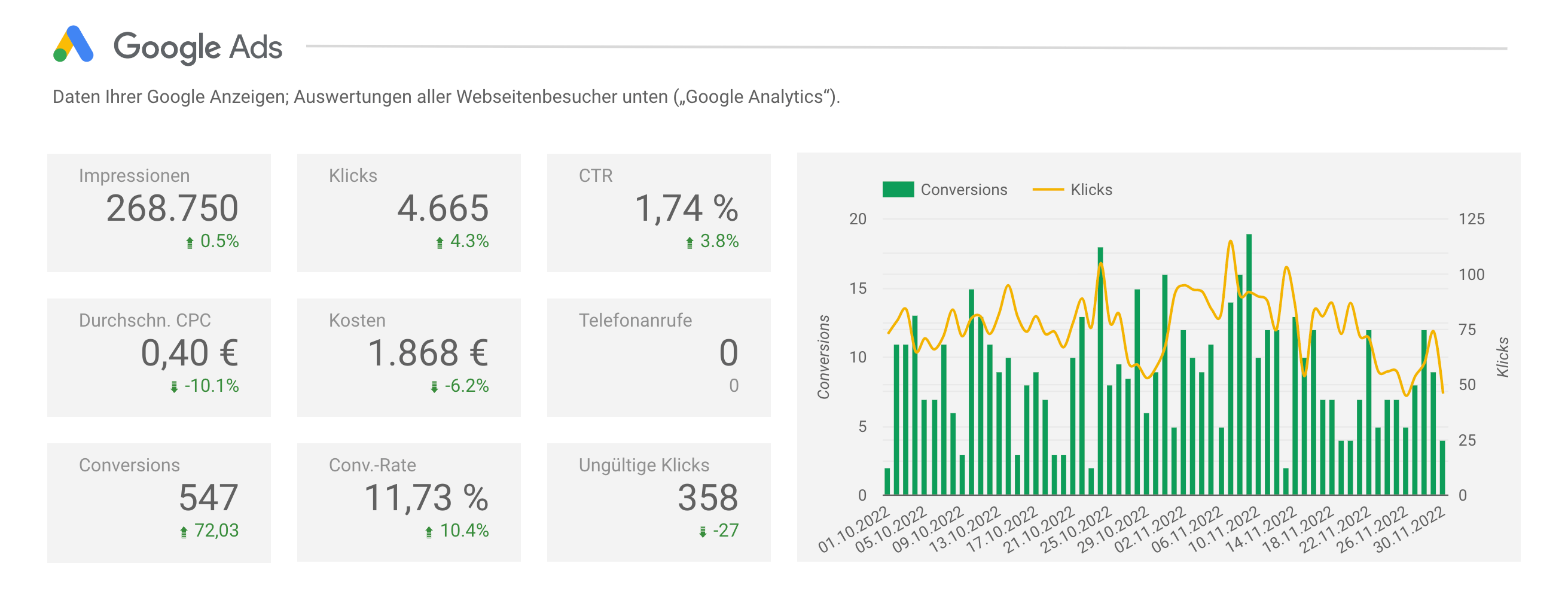Click the Telefonanrufe scorecard value 0

(728, 353)
